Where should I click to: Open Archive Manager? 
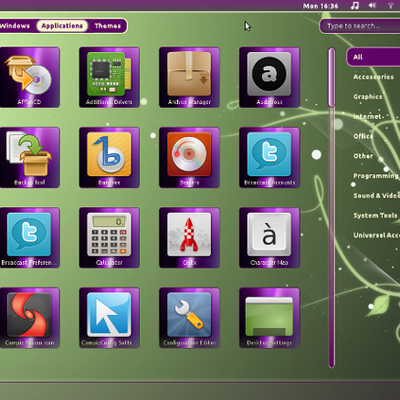coord(189,77)
